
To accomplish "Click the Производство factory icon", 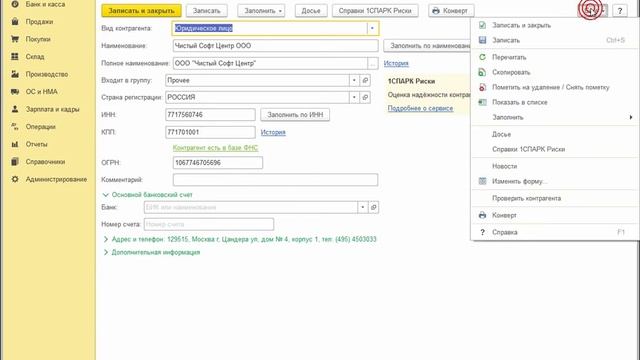I will [x=15, y=74].
